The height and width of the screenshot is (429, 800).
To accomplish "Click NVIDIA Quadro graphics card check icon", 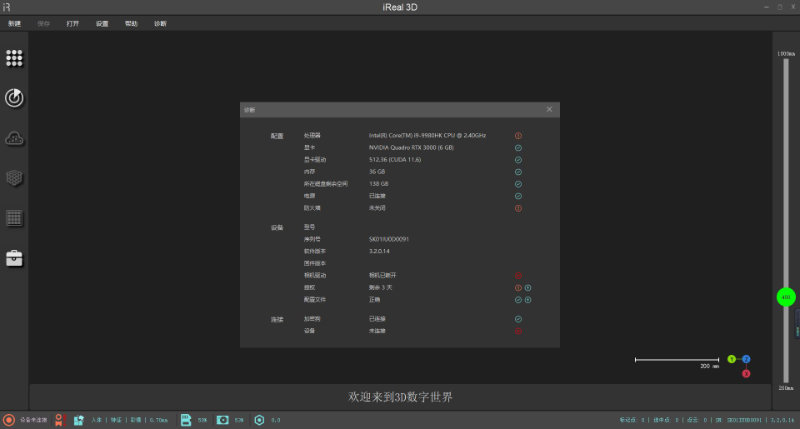I will [x=518, y=148].
